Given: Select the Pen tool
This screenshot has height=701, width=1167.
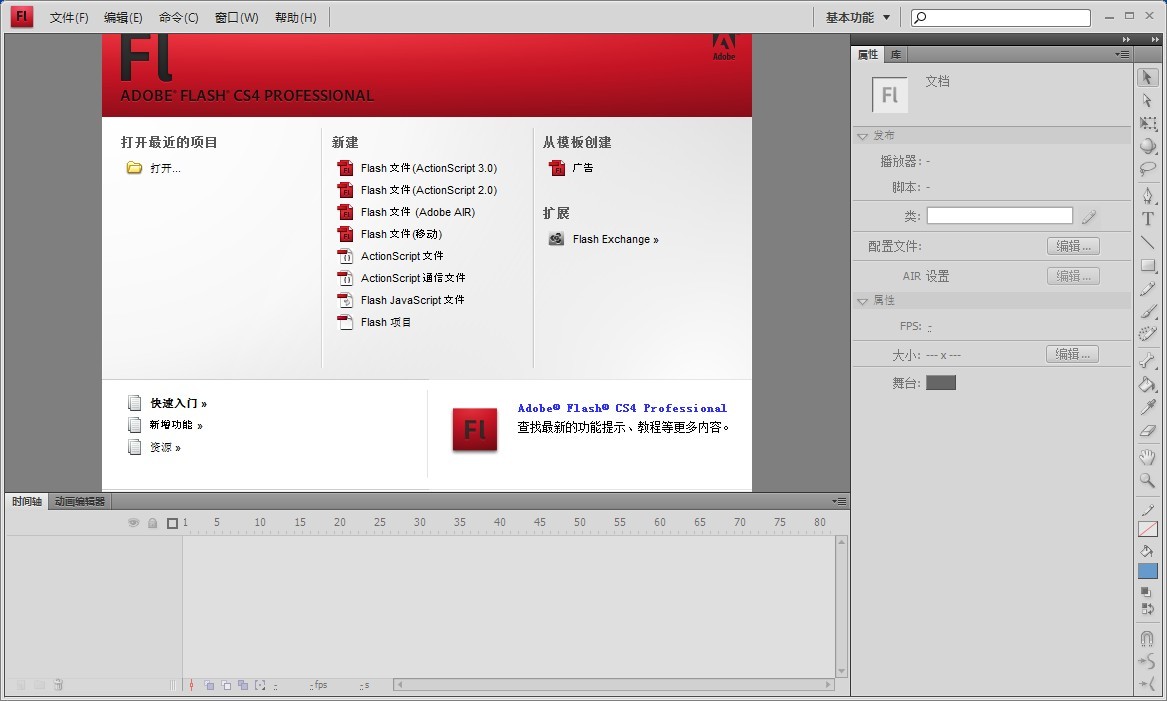Looking at the screenshot, I should pyautogui.click(x=1147, y=194).
